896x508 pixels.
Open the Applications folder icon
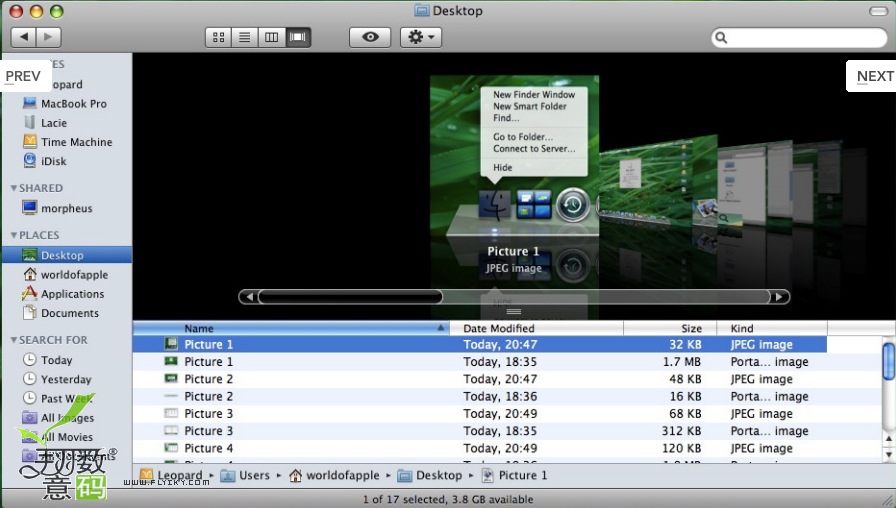pos(30,293)
